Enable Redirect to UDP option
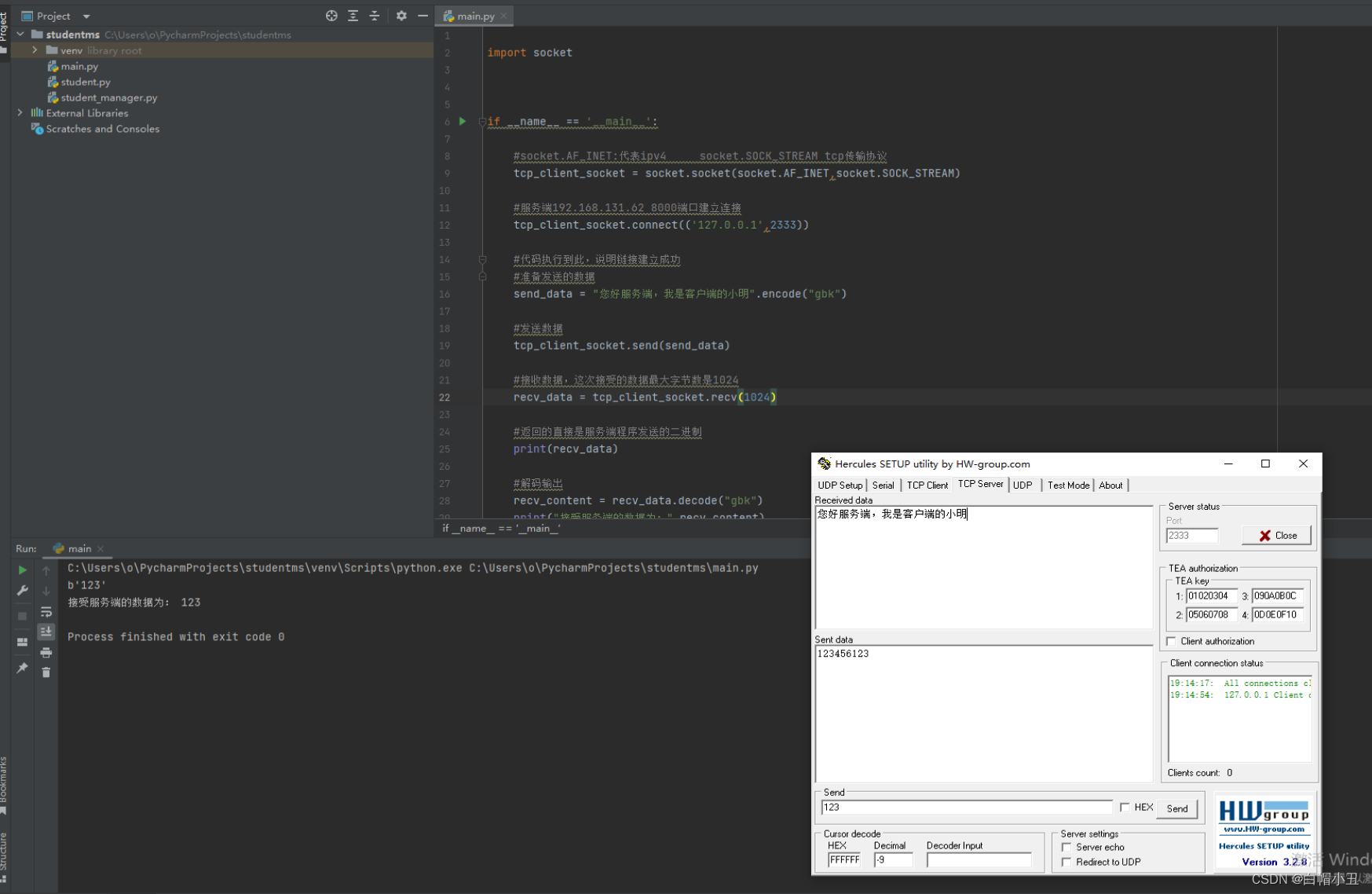The width and height of the screenshot is (1372, 894). point(1067,862)
